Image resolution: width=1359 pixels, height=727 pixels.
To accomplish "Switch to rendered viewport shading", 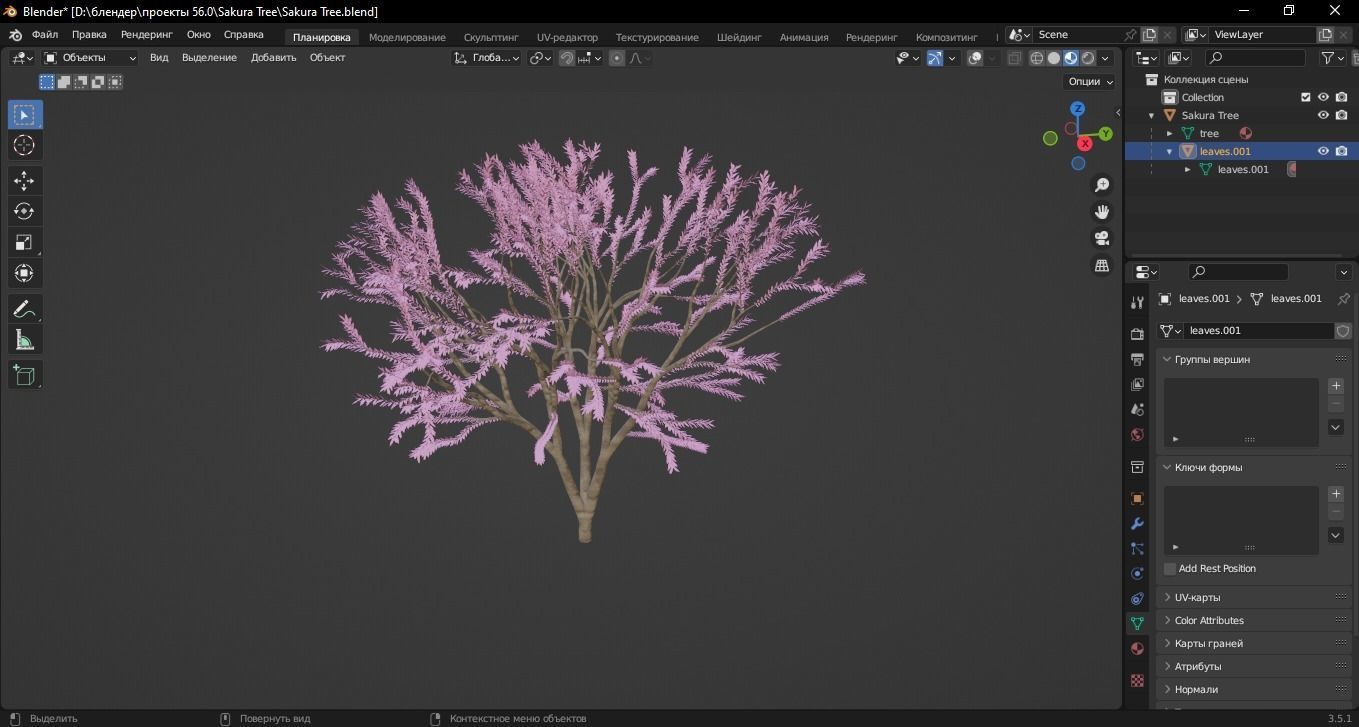I will (x=1088, y=58).
